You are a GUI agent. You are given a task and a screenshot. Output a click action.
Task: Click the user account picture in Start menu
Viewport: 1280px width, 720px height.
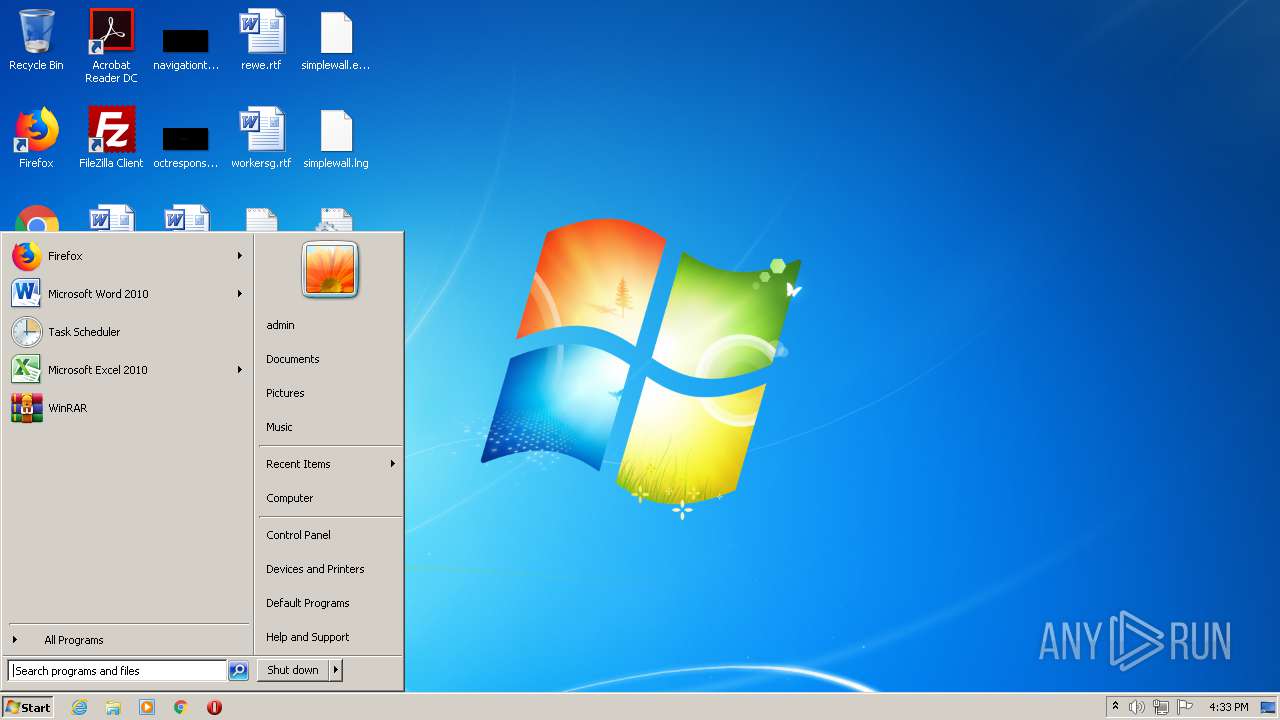[x=330, y=270]
